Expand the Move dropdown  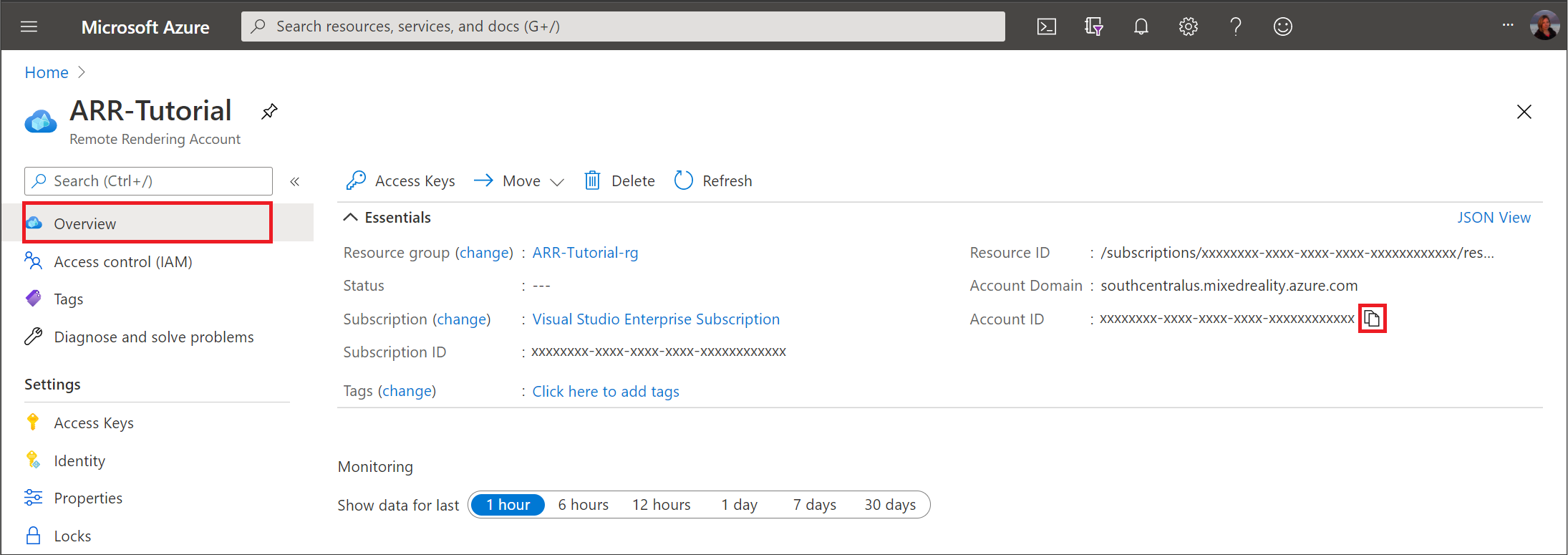519,180
